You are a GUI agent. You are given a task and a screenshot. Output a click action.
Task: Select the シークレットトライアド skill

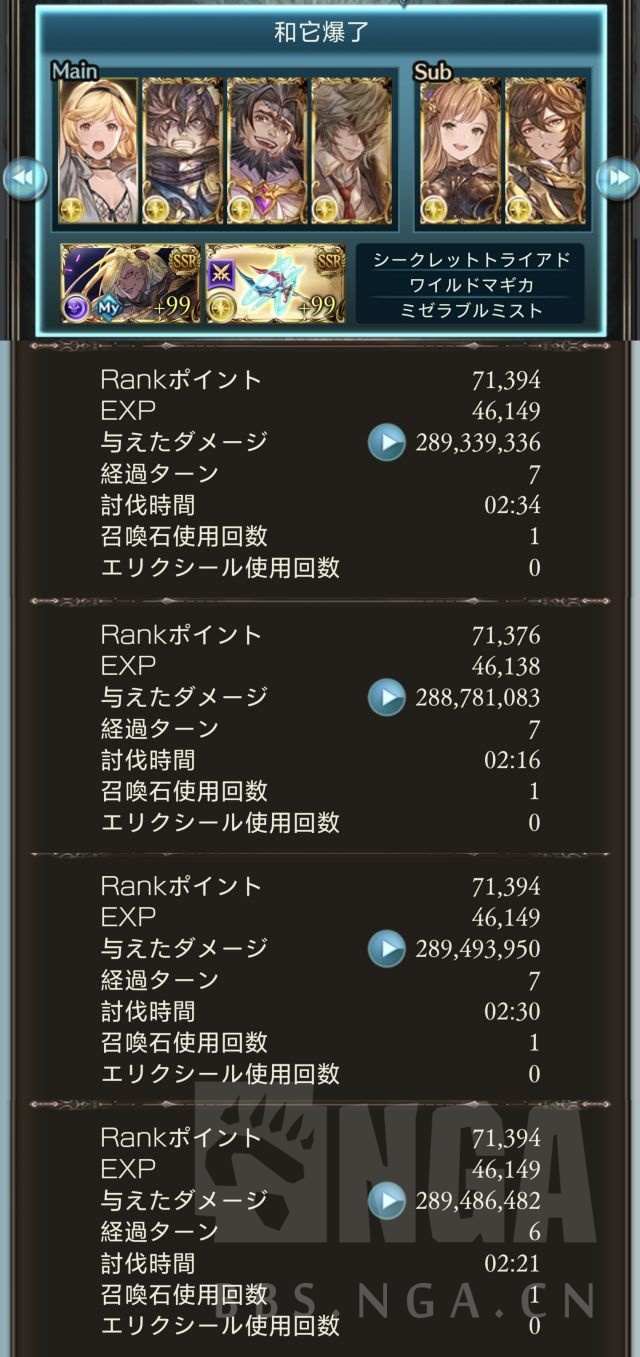pos(470,259)
